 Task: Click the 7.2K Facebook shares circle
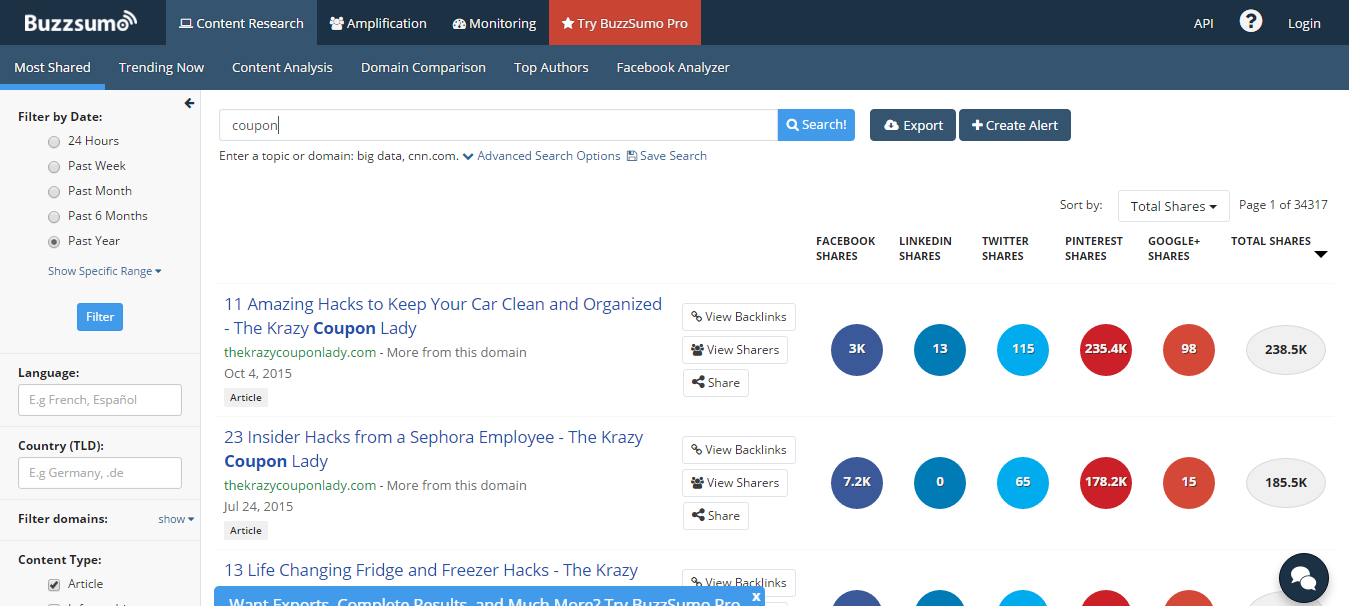tap(857, 482)
